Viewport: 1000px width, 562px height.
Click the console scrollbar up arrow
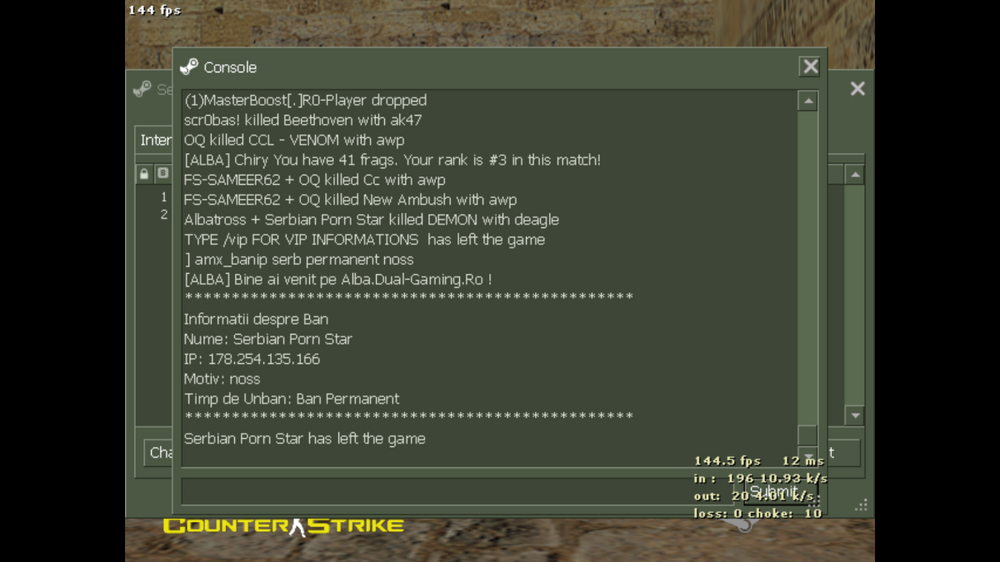(808, 101)
